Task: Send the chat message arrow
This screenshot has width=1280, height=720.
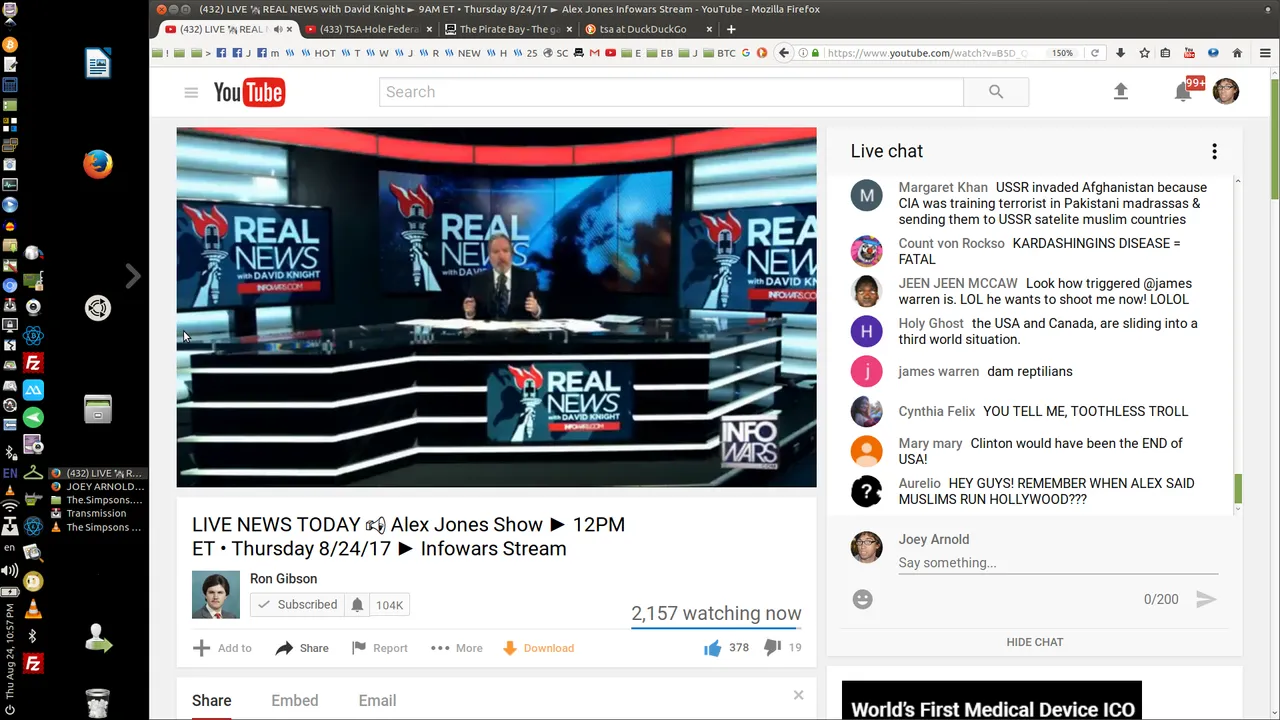Action: coord(1206,599)
